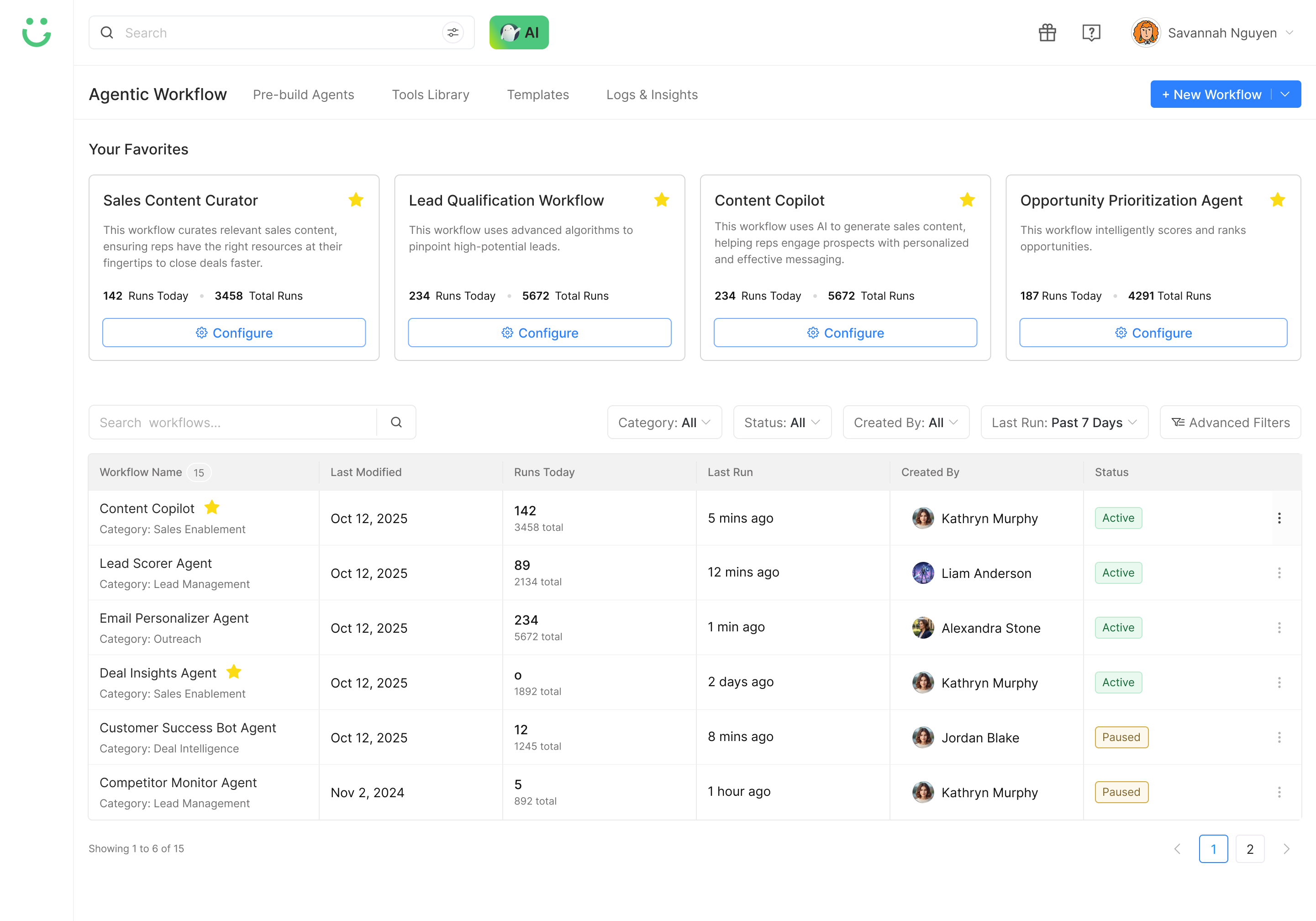Switch to Agentic Workflow tab
This screenshot has height=921, width=1316.
158,94
